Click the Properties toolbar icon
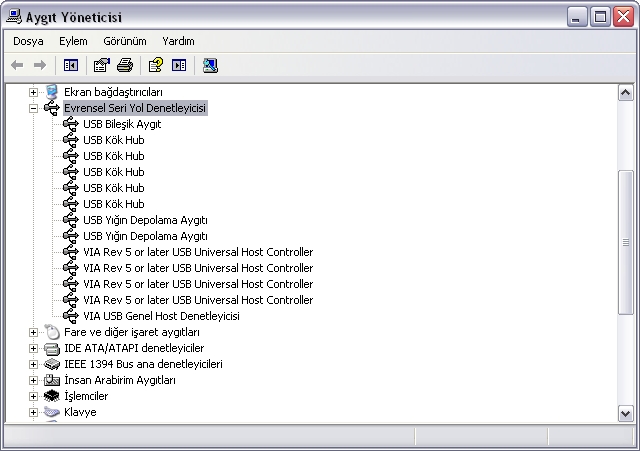Viewport: 640px width, 451px height. coord(101,65)
